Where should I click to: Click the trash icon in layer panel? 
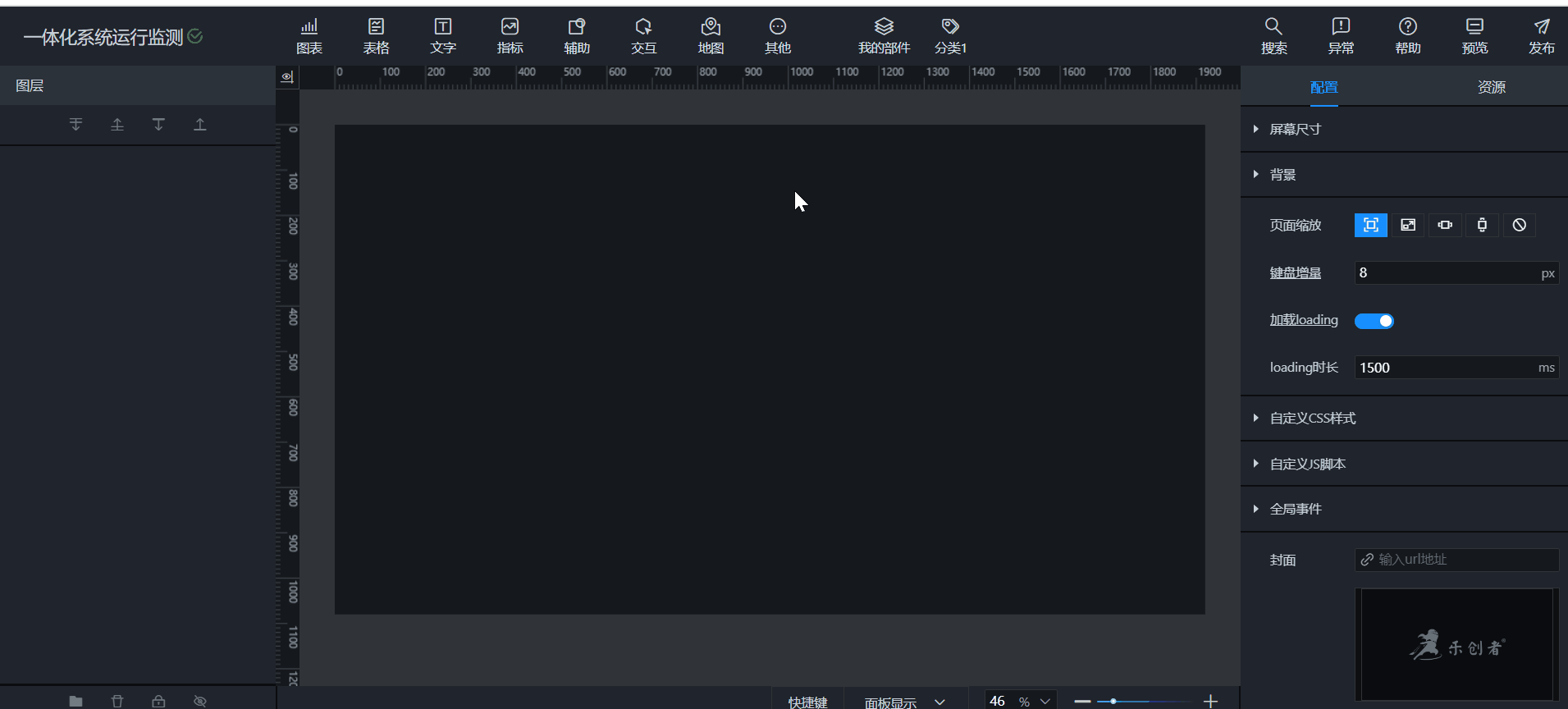[117, 701]
